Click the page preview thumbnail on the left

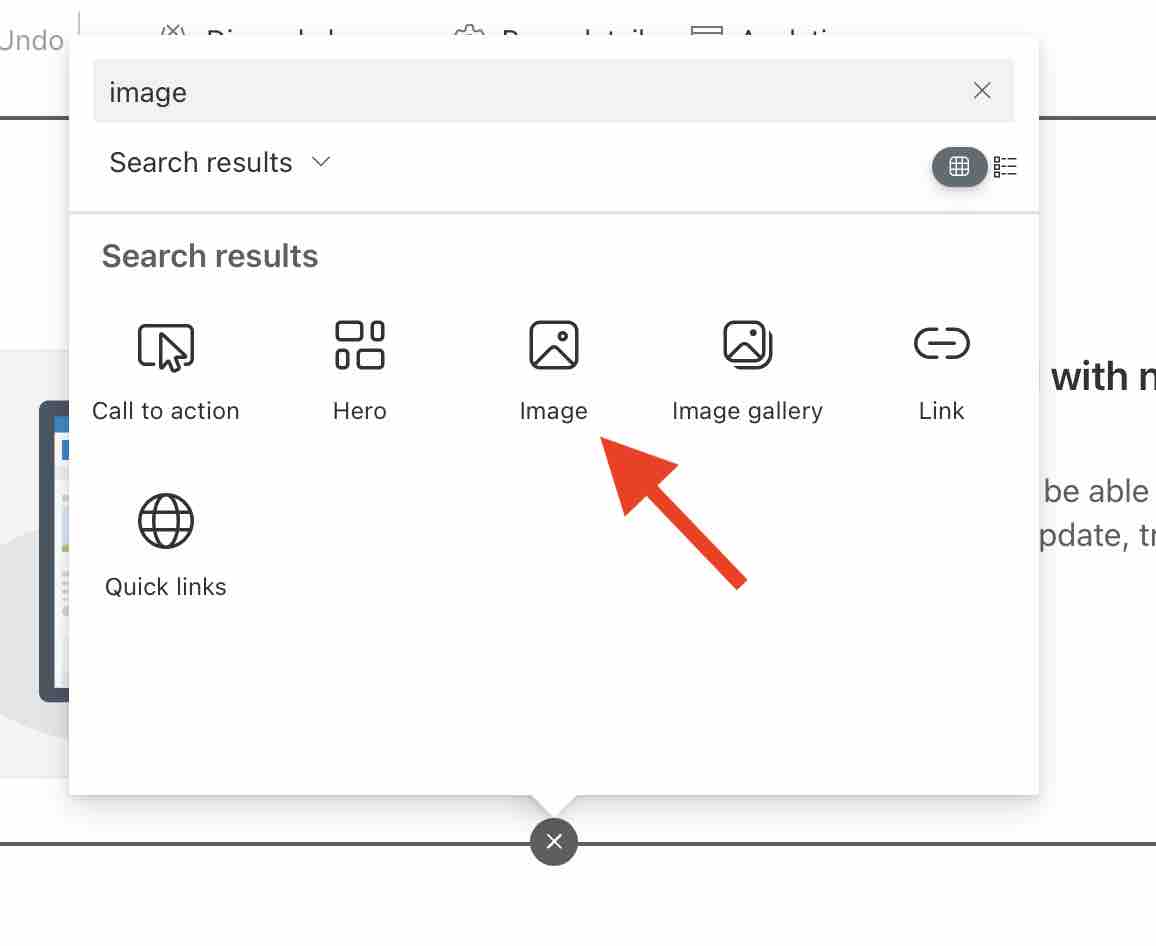tap(55, 550)
